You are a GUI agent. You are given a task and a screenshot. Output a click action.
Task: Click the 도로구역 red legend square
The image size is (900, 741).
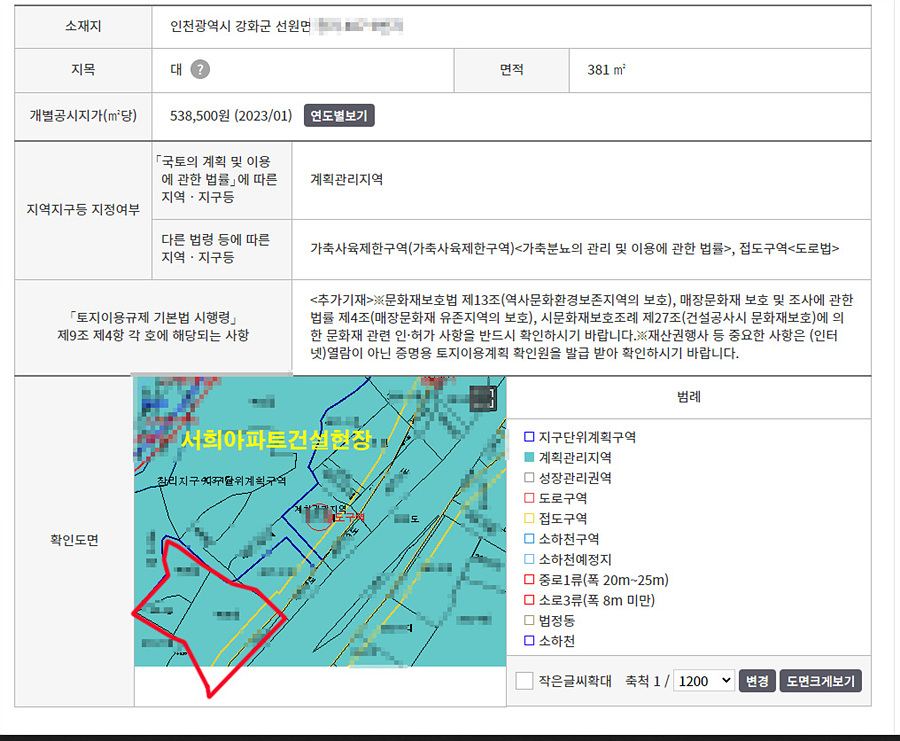pyautogui.click(x=530, y=498)
